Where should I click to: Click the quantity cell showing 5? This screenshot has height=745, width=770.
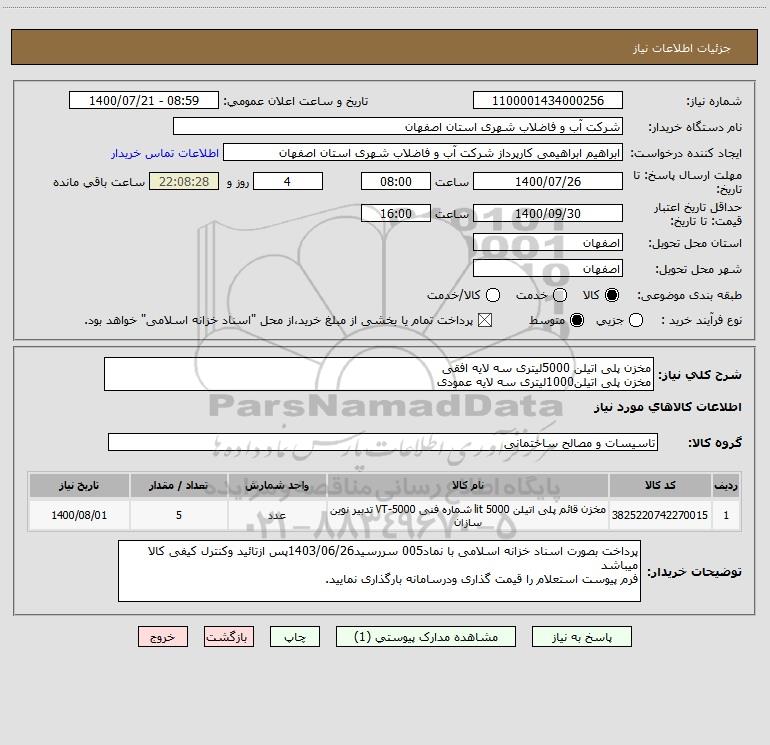178,515
